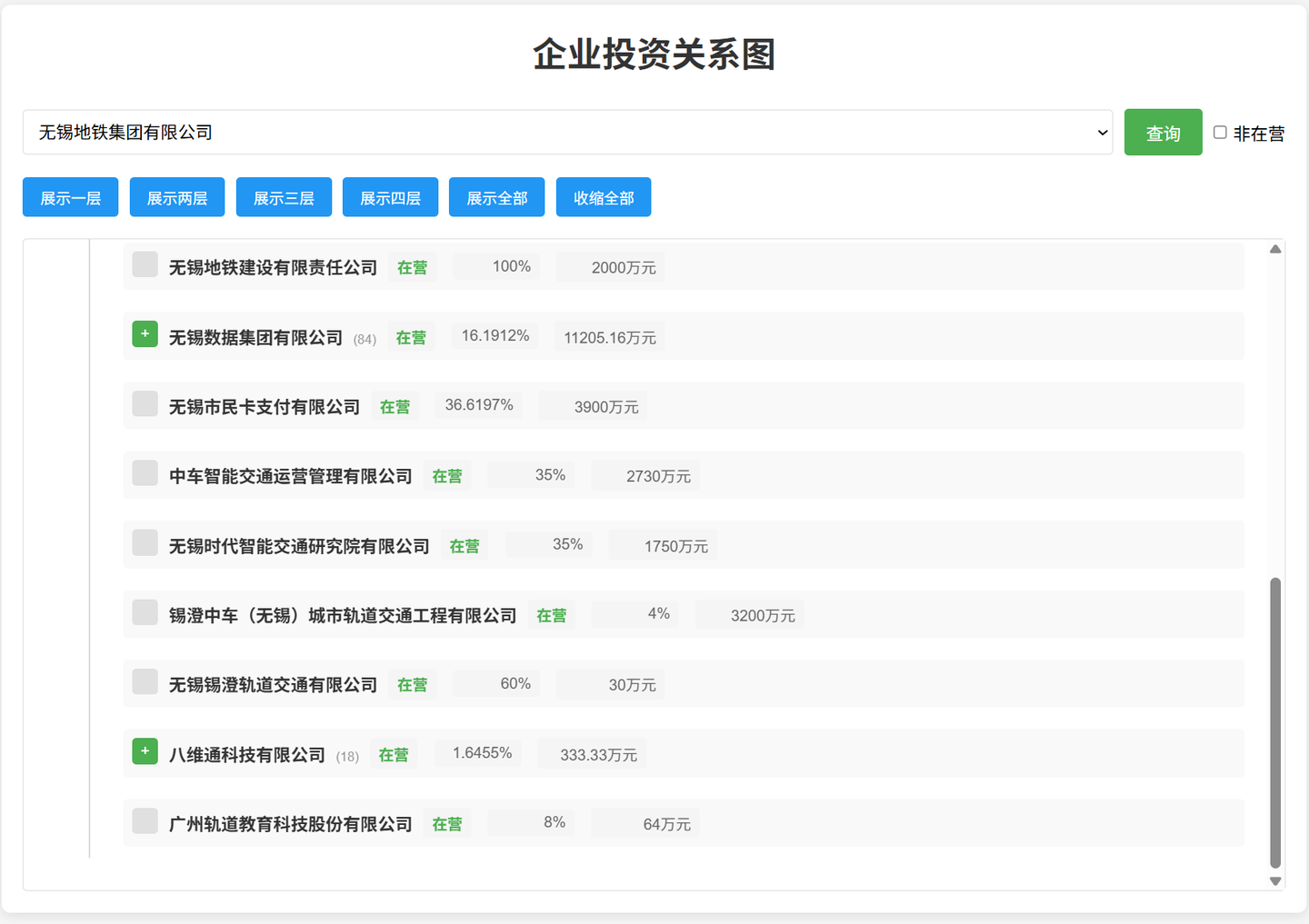Expand the 无锡数据集团有限公司 green plus icon

145,334
